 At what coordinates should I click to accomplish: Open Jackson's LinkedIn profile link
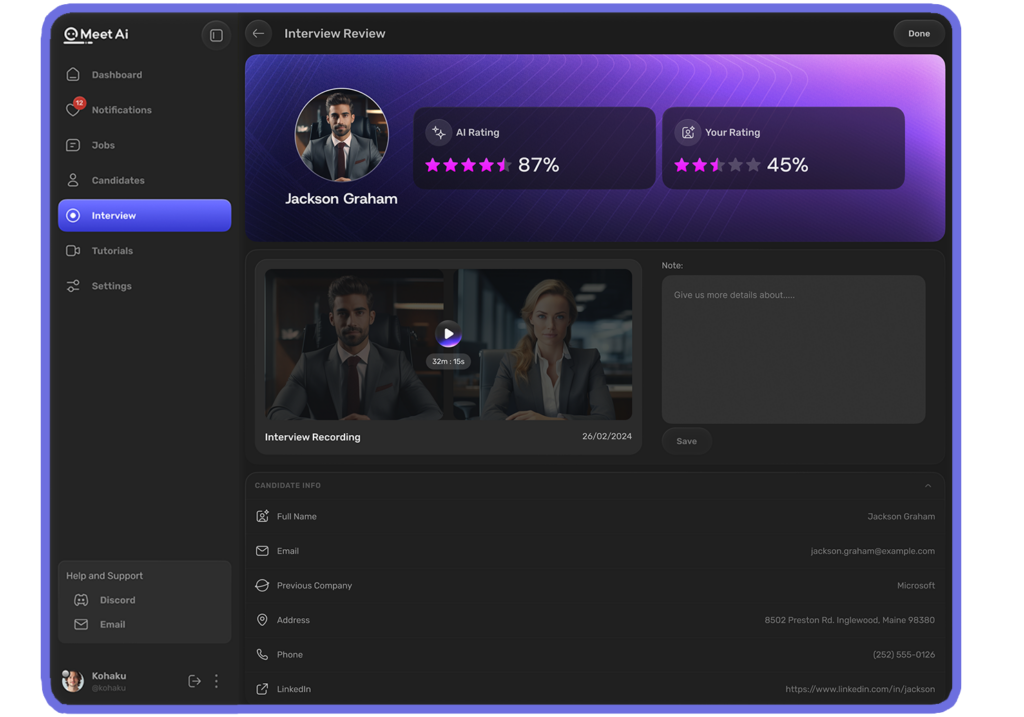click(x=860, y=689)
